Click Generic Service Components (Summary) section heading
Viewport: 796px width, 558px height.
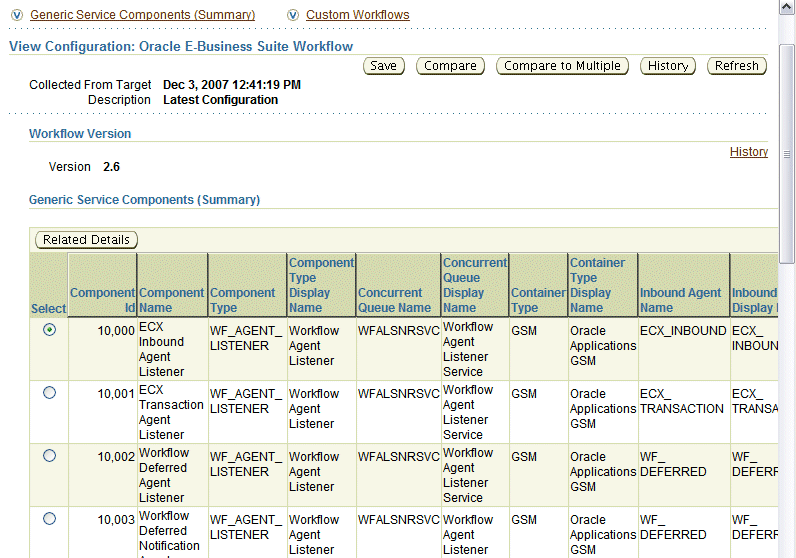click(x=144, y=200)
